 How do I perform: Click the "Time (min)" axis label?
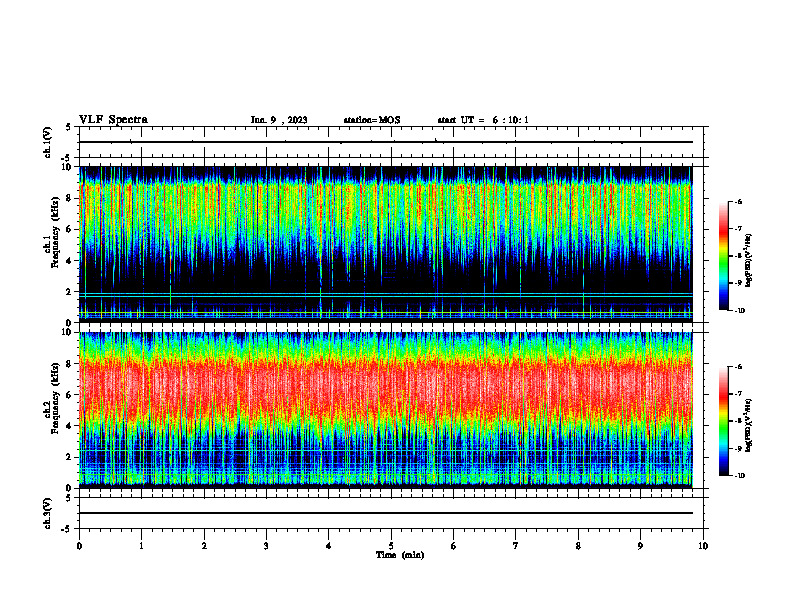[x=400, y=555]
